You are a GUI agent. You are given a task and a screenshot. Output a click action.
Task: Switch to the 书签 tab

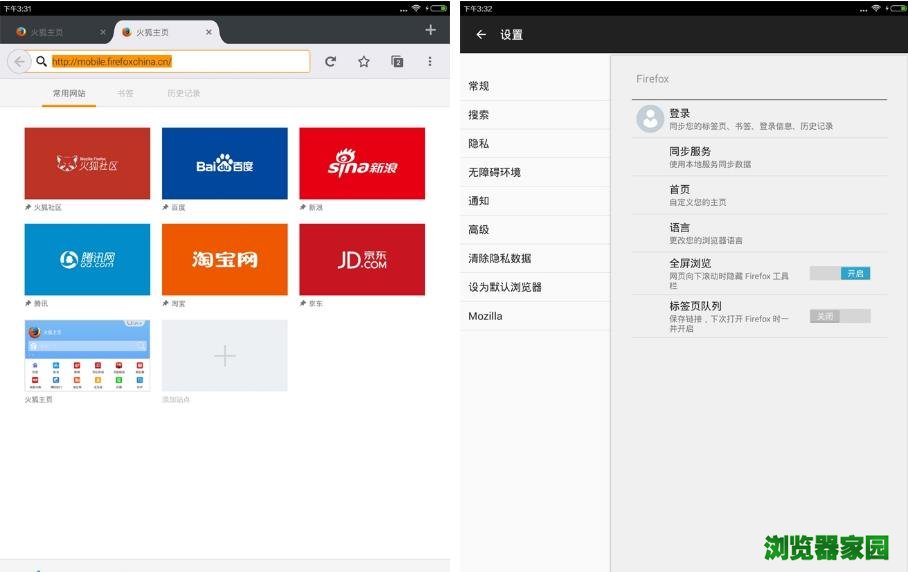click(x=125, y=93)
